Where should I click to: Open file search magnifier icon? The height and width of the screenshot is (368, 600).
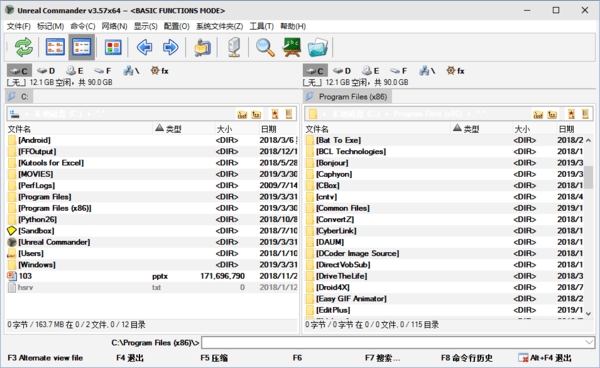pos(265,47)
